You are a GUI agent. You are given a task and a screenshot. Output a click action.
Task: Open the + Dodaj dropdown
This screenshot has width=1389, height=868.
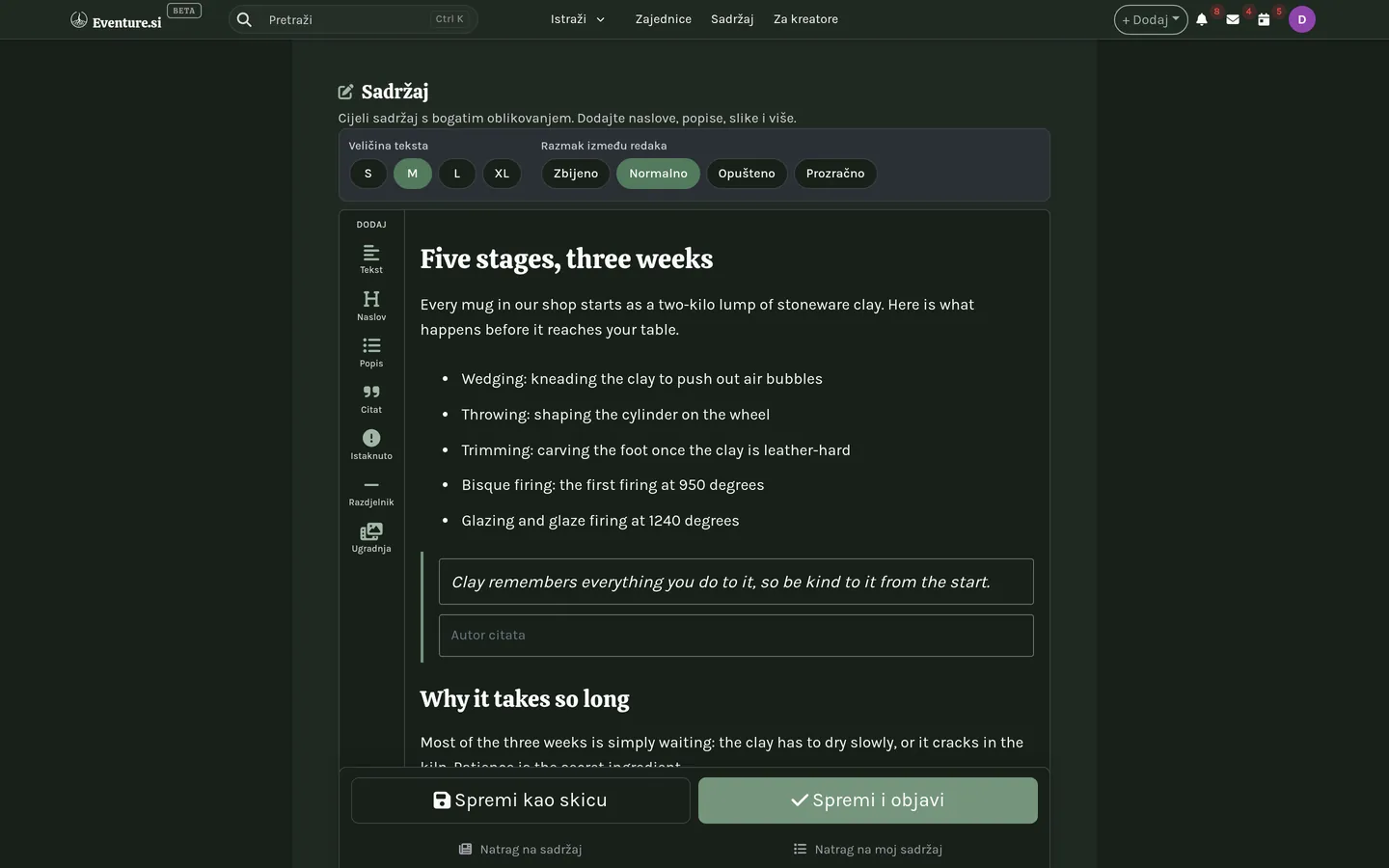[x=1151, y=19]
